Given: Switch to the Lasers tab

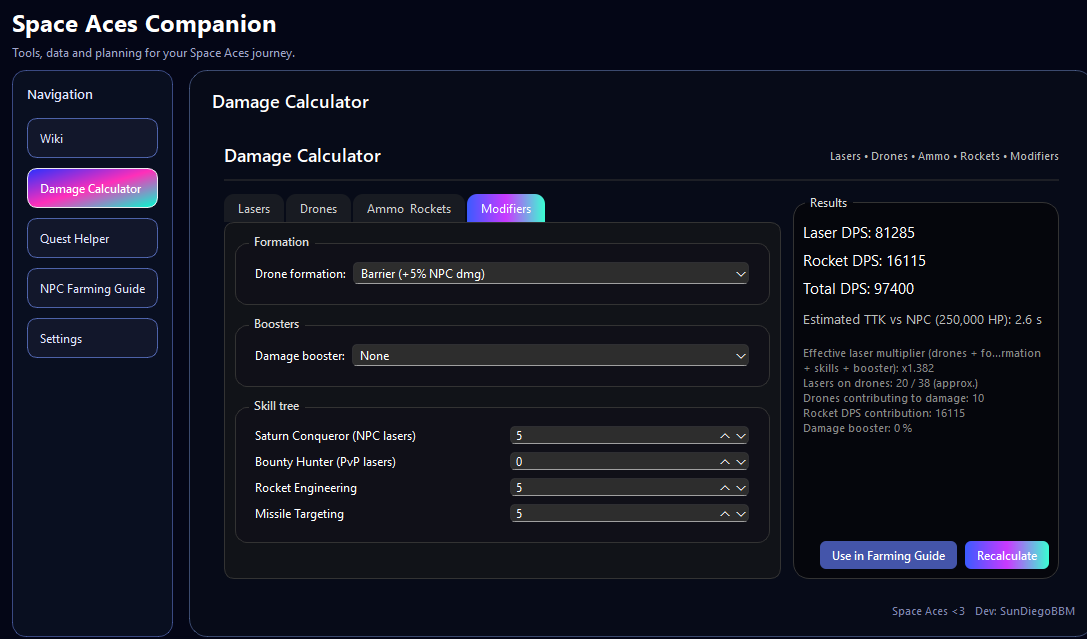Looking at the screenshot, I should point(253,208).
